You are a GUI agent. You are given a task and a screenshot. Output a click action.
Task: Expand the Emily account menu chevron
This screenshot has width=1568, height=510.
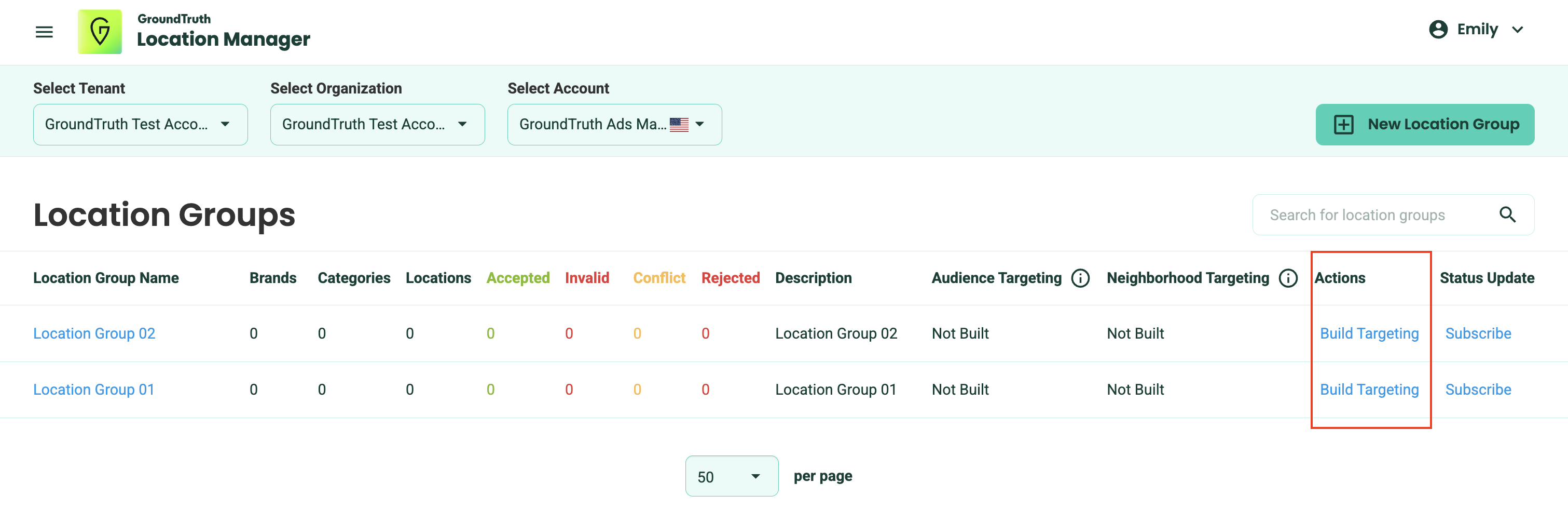(x=1518, y=30)
